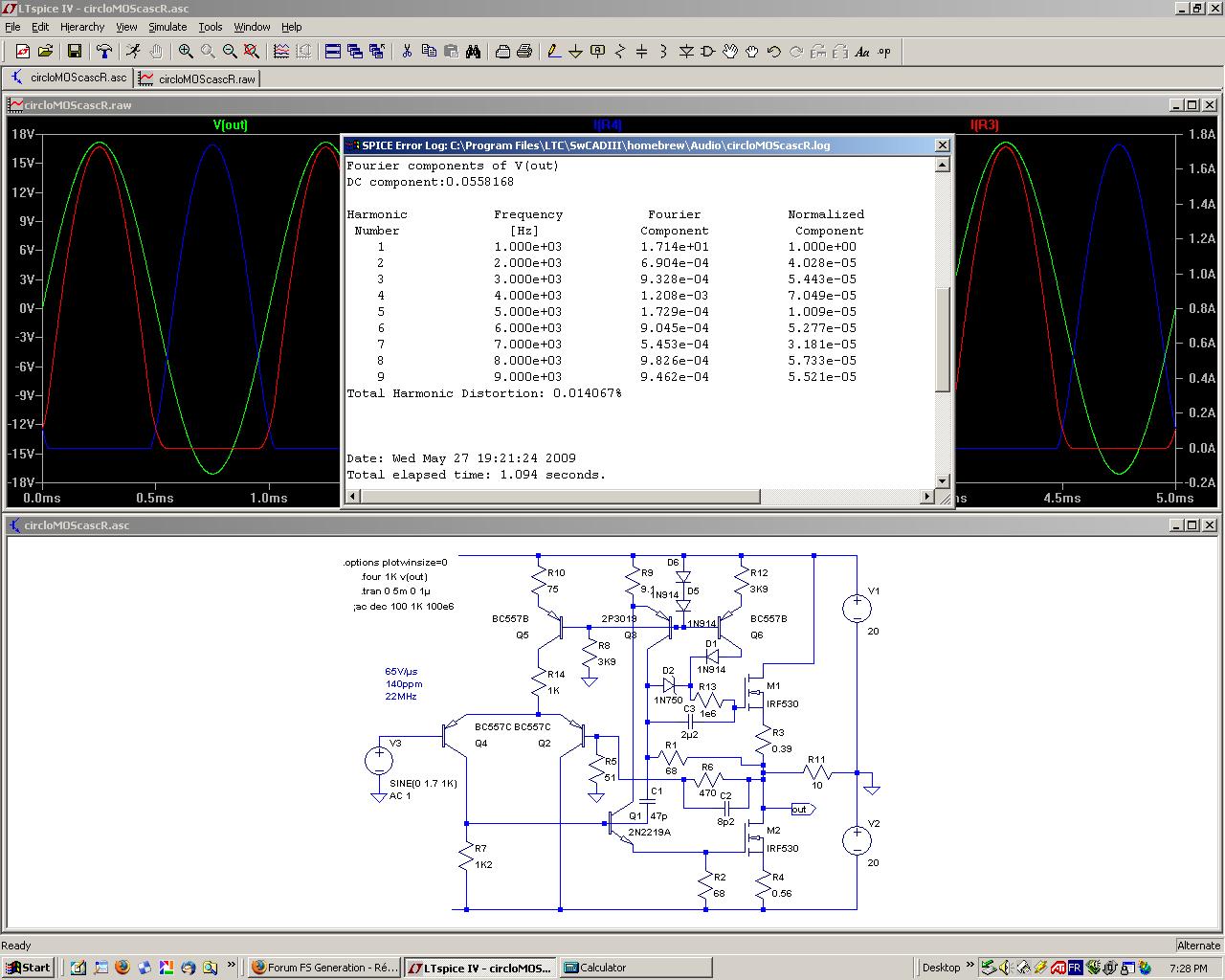
Task: Open the Hierarchy menu
Action: (x=82, y=27)
